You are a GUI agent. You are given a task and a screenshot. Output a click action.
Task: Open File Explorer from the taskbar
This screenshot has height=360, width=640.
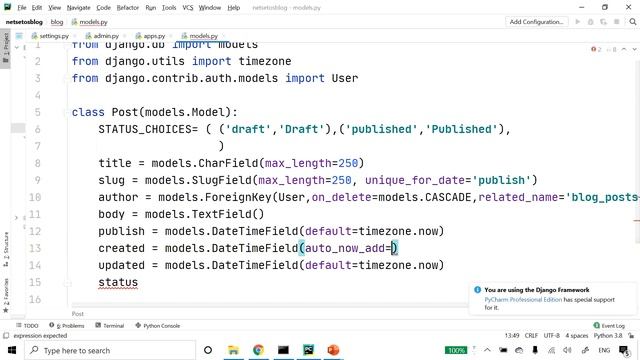click(233, 350)
